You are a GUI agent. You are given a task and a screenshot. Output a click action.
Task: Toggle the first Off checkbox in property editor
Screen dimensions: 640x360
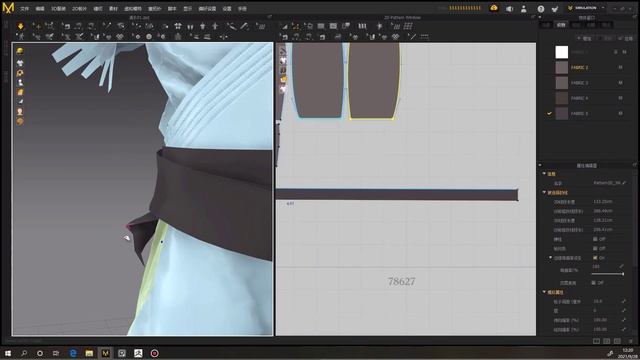tap(595, 239)
